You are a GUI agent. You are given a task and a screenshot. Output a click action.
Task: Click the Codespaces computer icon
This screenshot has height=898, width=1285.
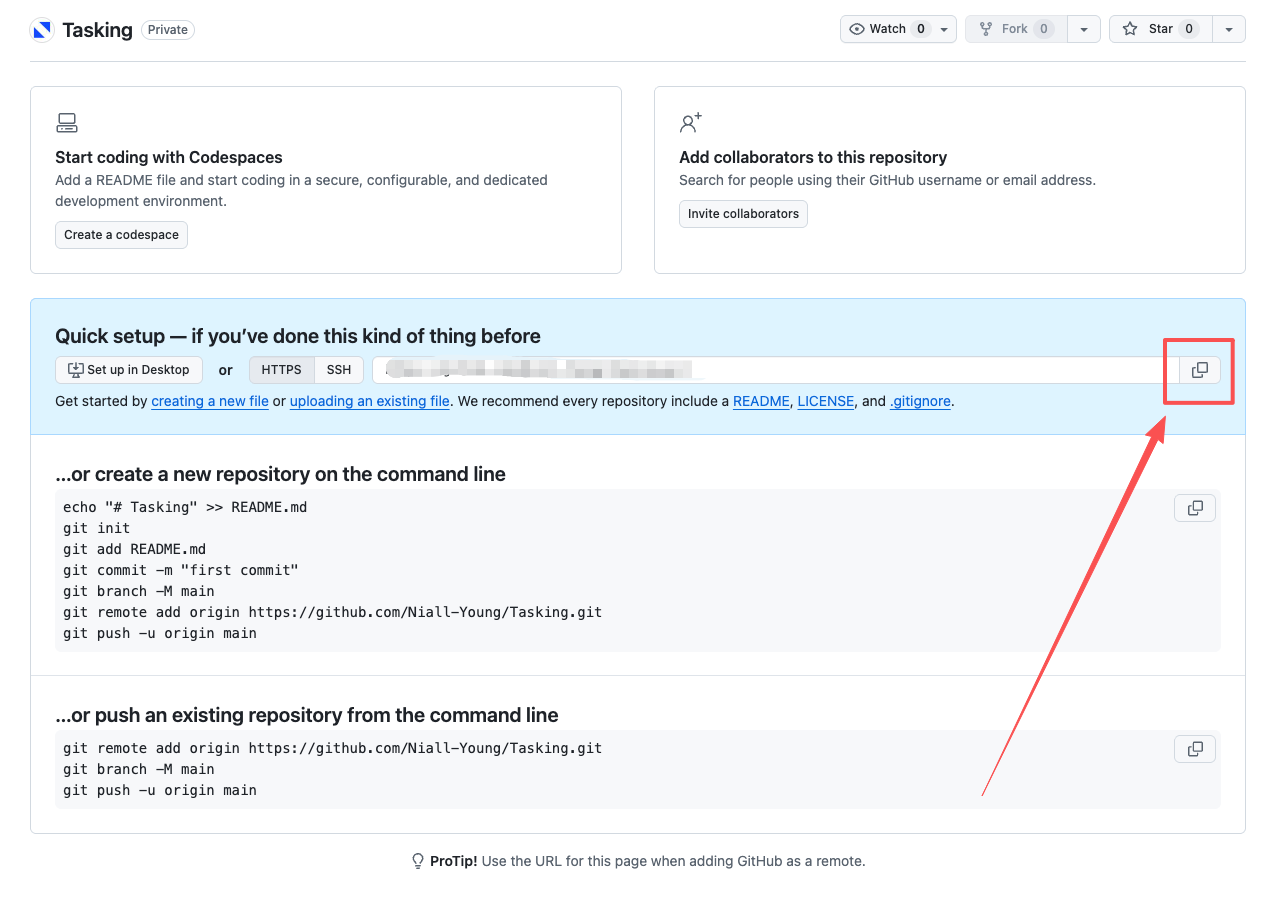(x=67, y=124)
